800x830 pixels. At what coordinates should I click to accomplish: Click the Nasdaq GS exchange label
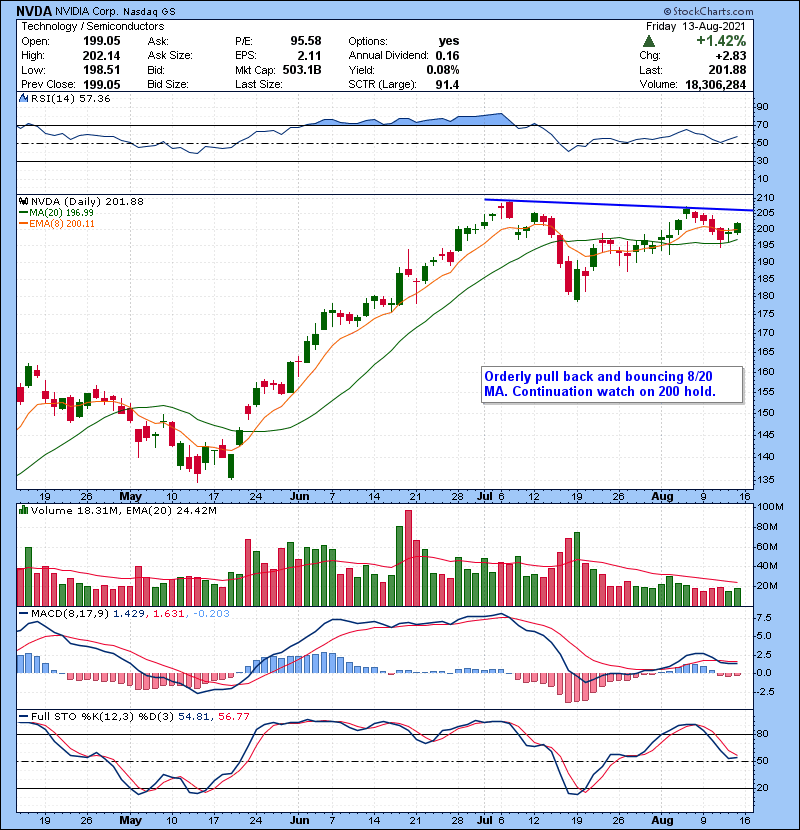(x=150, y=12)
